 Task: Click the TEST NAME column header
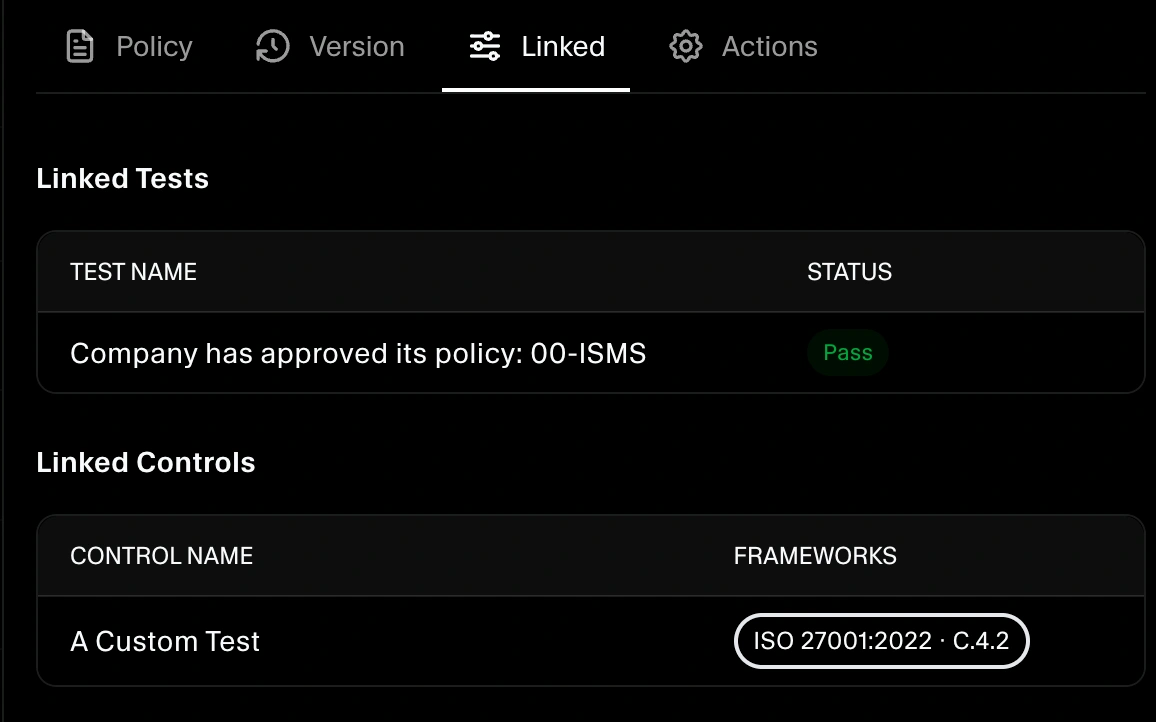133,271
